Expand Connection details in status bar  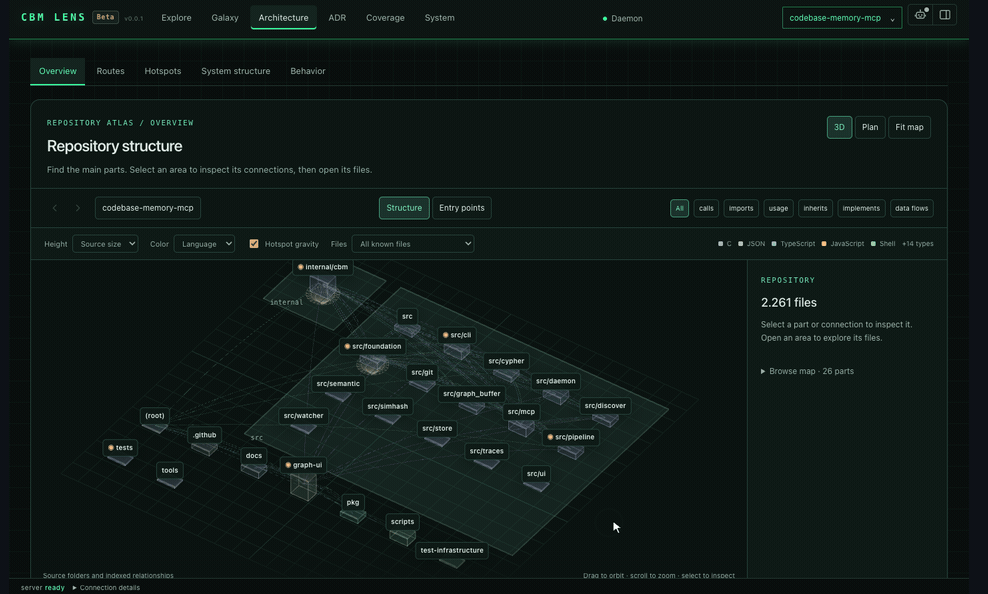tap(106, 588)
